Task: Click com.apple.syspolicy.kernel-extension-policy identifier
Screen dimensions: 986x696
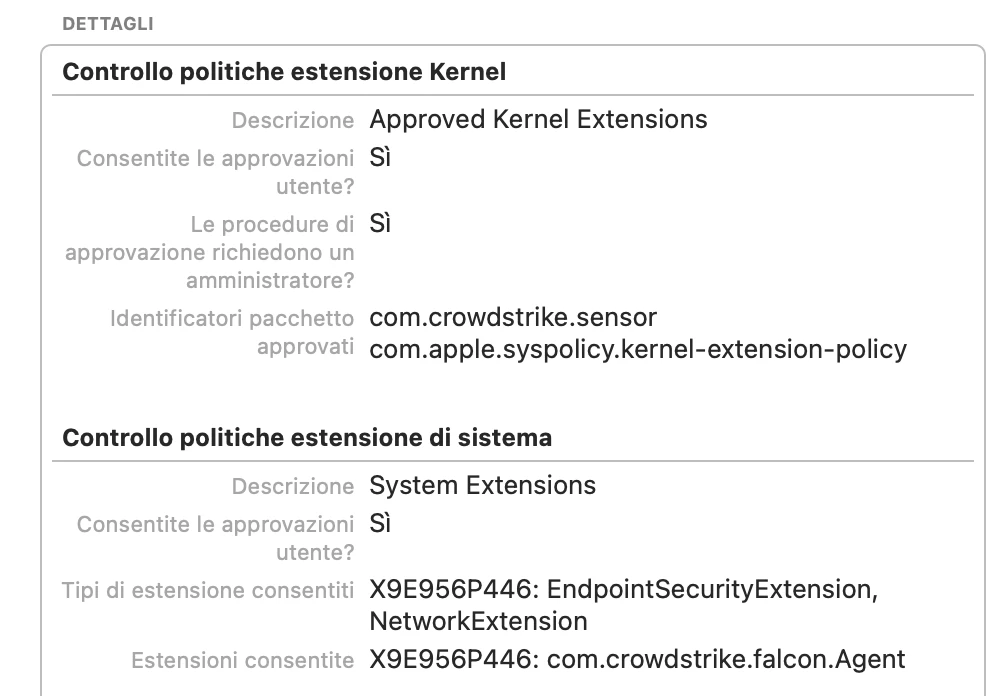Action: coord(638,350)
